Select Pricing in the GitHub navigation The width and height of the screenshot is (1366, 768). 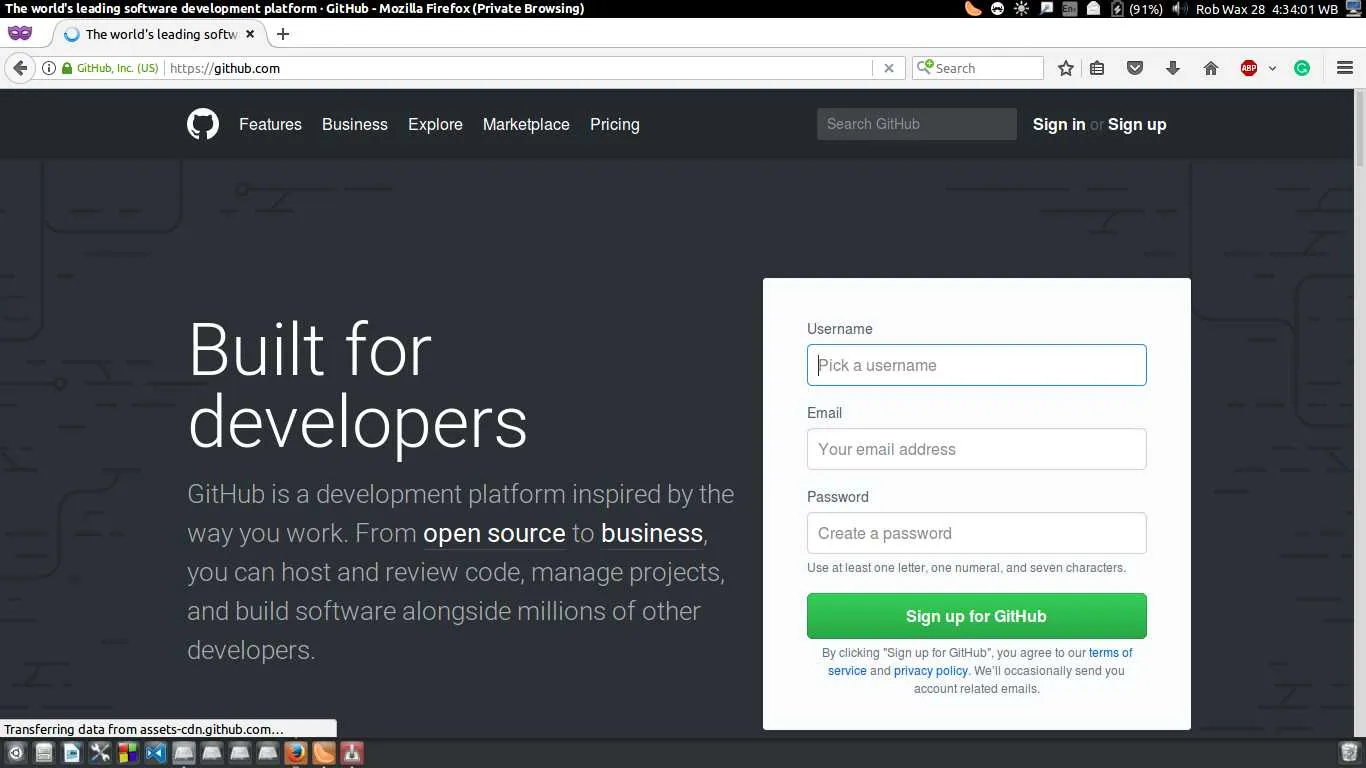pos(614,124)
